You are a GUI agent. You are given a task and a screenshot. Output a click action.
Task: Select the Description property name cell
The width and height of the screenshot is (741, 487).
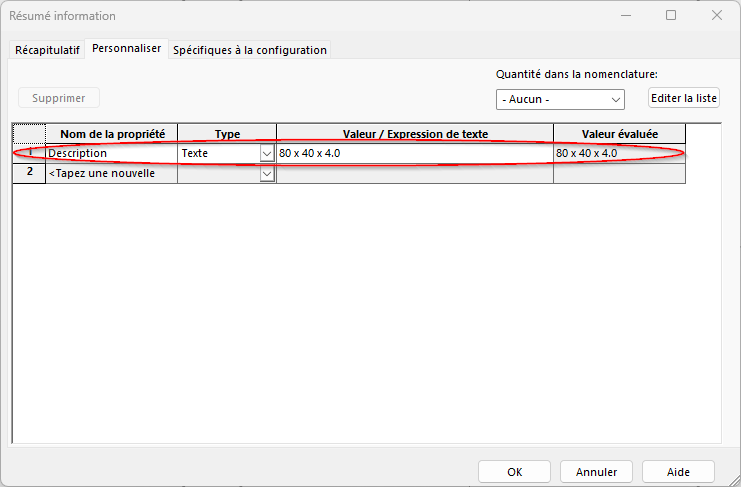click(x=111, y=154)
